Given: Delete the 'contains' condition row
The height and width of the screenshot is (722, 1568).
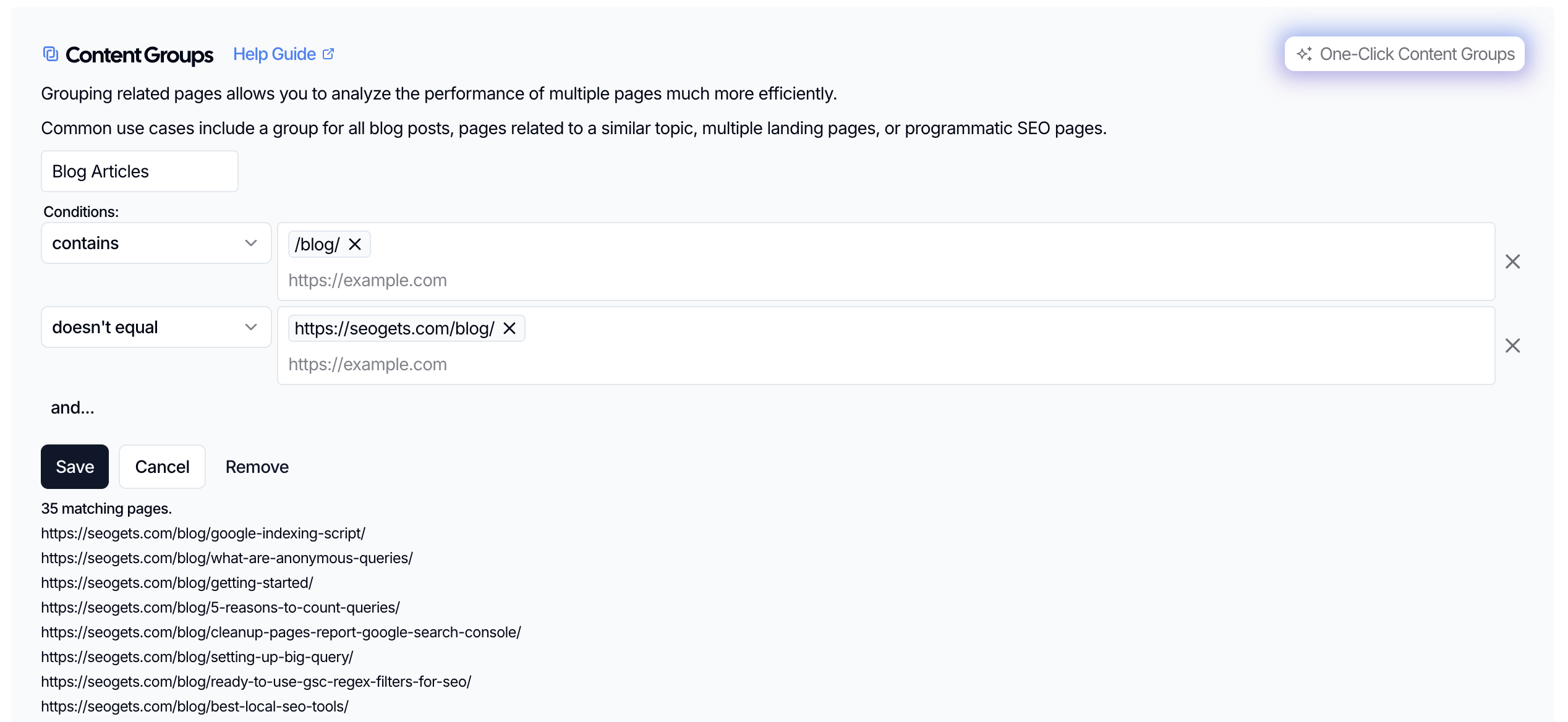Looking at the screenshot, I should click(1512, 261).
